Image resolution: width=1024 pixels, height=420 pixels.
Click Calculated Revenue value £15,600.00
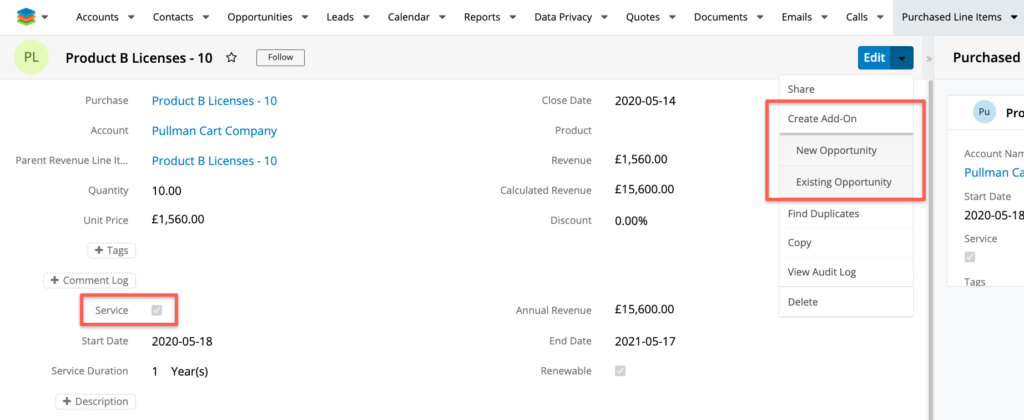[x=645, y=189]
